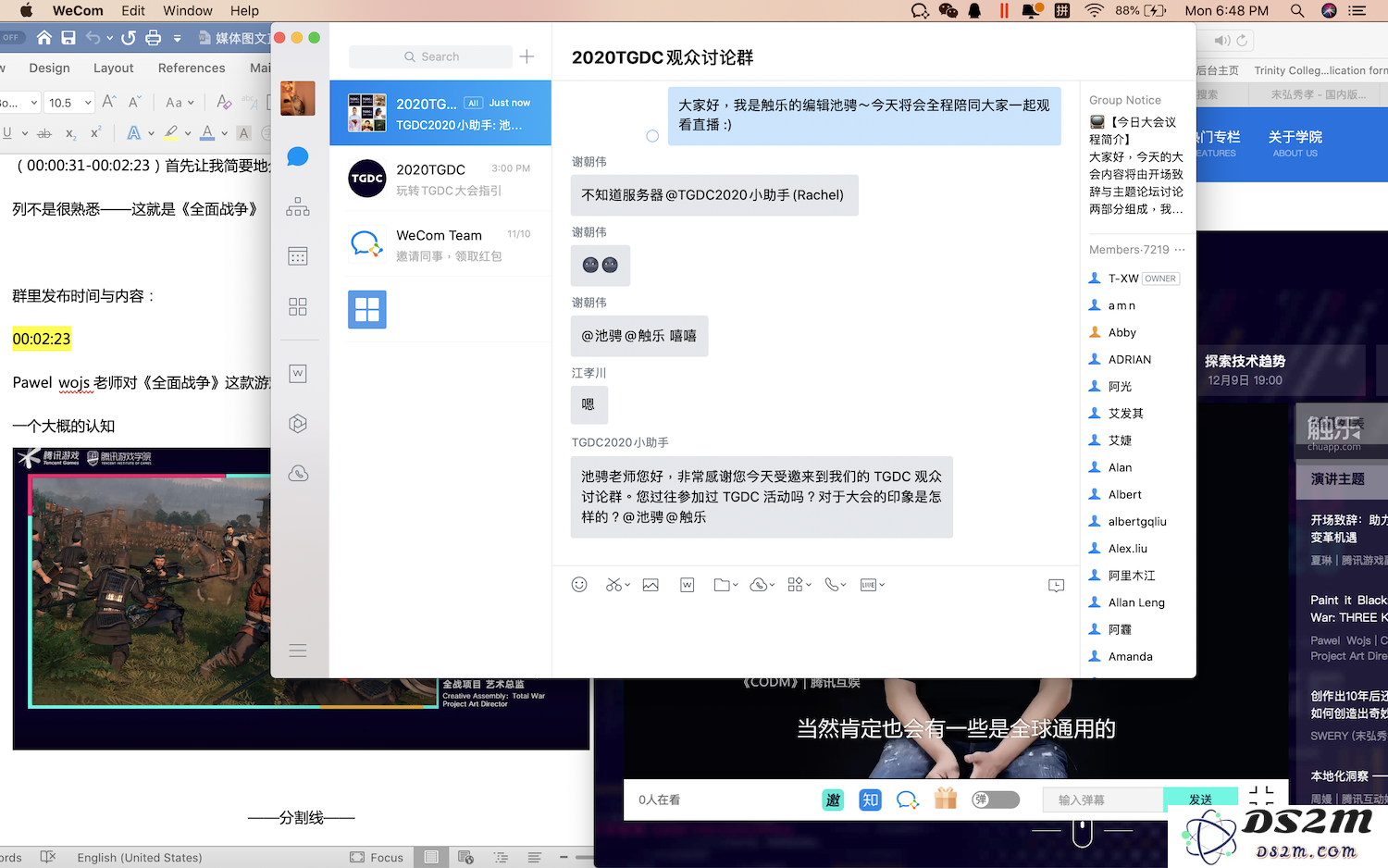Screen dimensions: 1388x868
Task: Open the Calendar icon in WeCom sidebar
Action: point(298,256)
